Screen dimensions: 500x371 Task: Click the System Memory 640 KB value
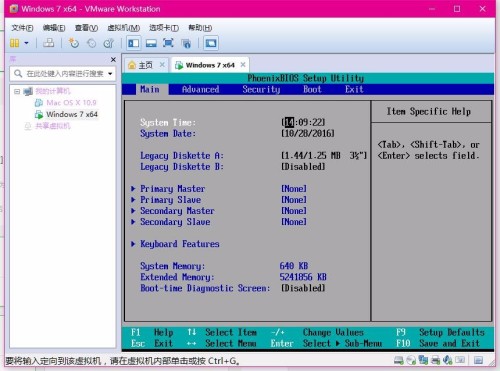(294, 266)
